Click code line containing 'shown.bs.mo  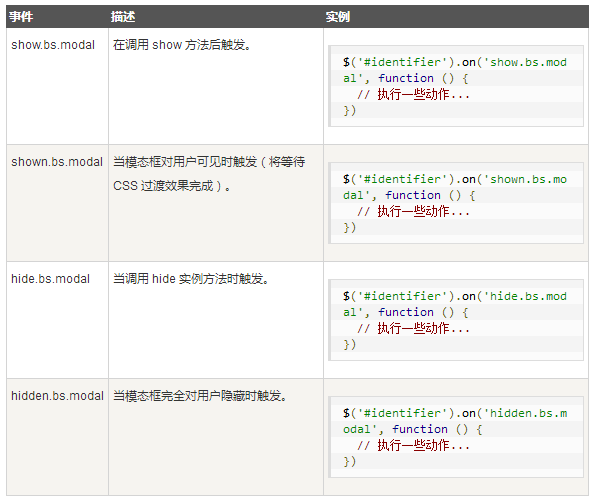(455, 179)
